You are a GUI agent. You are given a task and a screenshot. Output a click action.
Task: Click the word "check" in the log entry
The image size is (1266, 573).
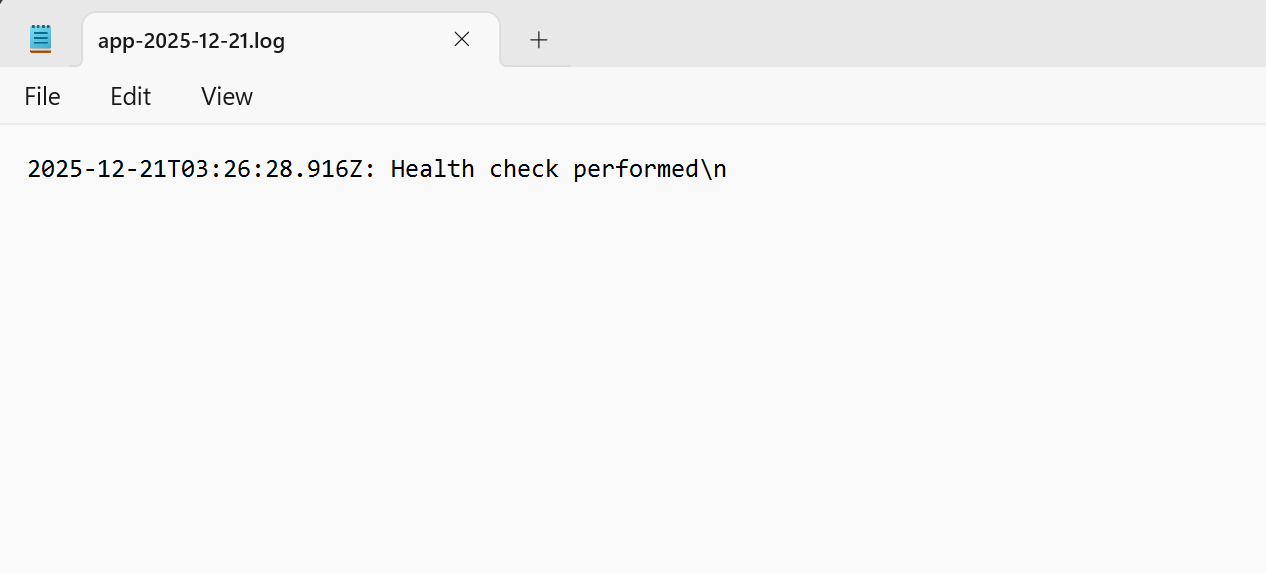click(x=523, y=169)
